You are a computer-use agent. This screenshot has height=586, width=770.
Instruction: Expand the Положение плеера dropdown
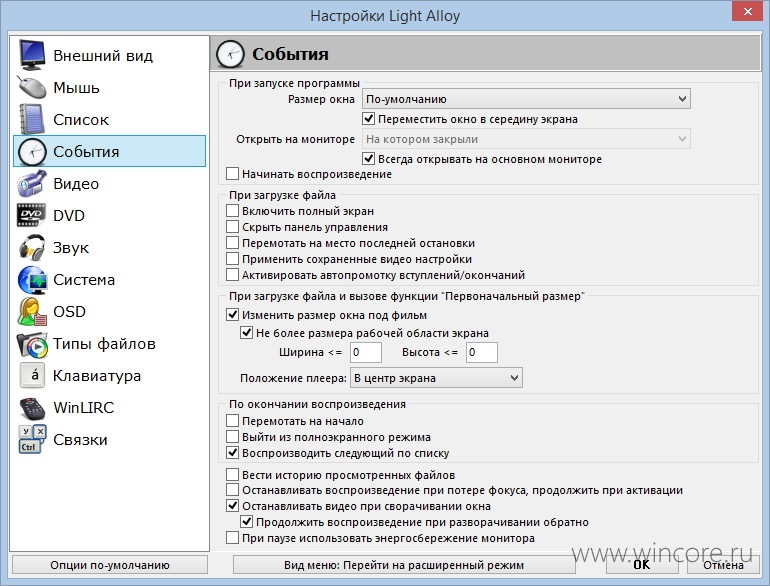point(436,378)
